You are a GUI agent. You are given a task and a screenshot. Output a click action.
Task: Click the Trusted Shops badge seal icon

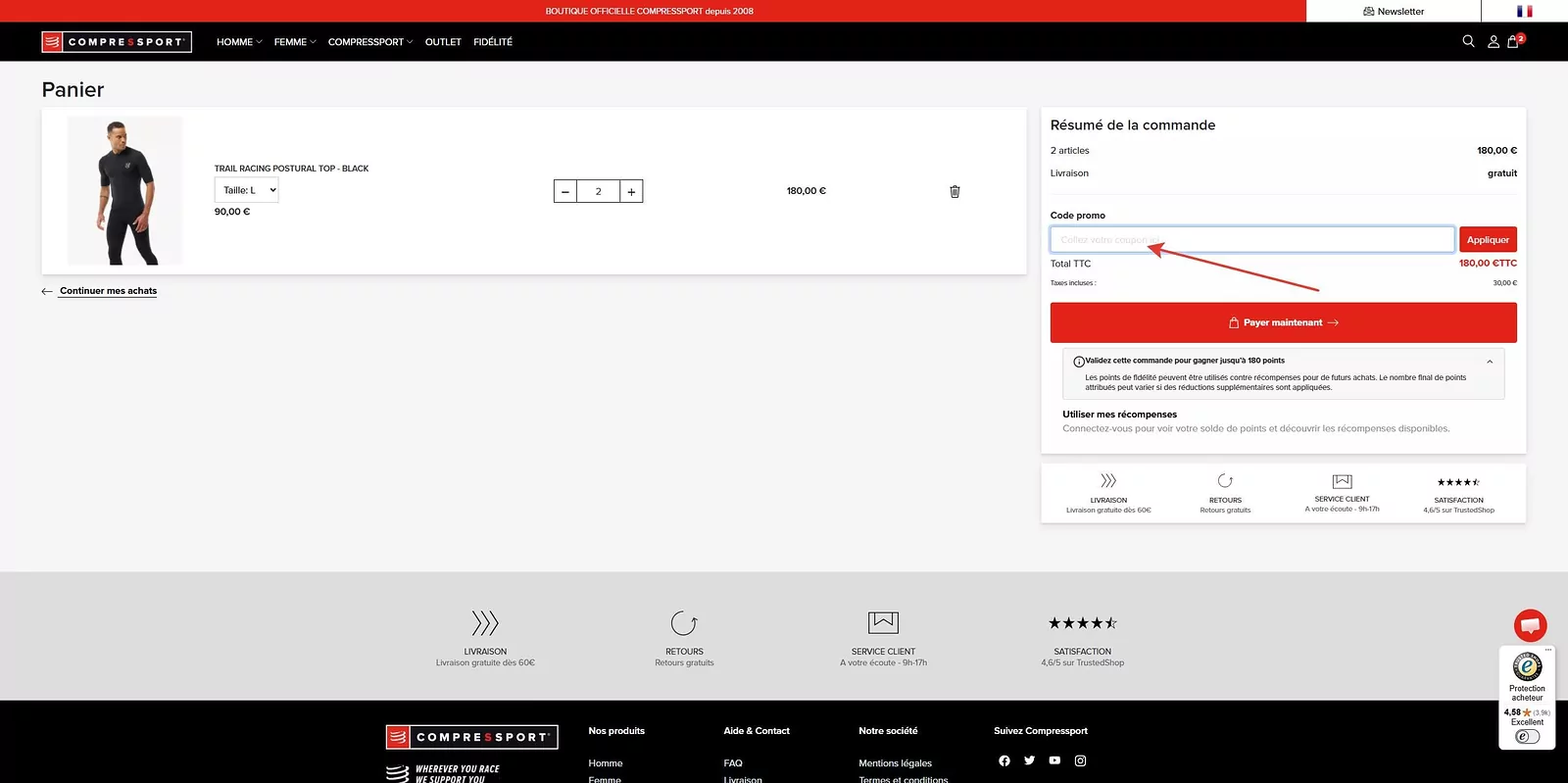(1527, 666)
